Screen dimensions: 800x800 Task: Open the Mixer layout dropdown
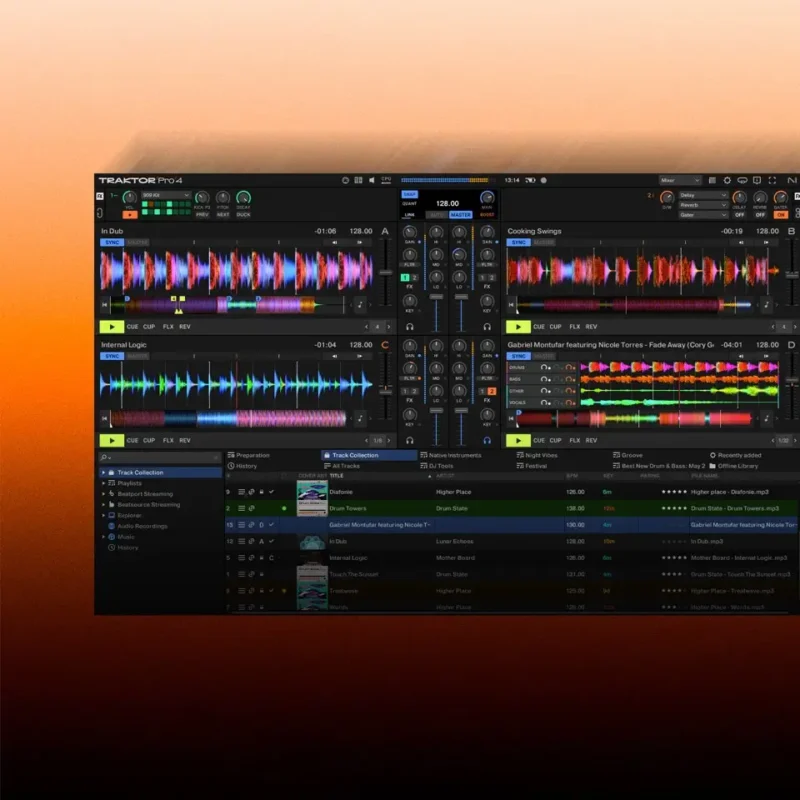(x=680, y=180)
